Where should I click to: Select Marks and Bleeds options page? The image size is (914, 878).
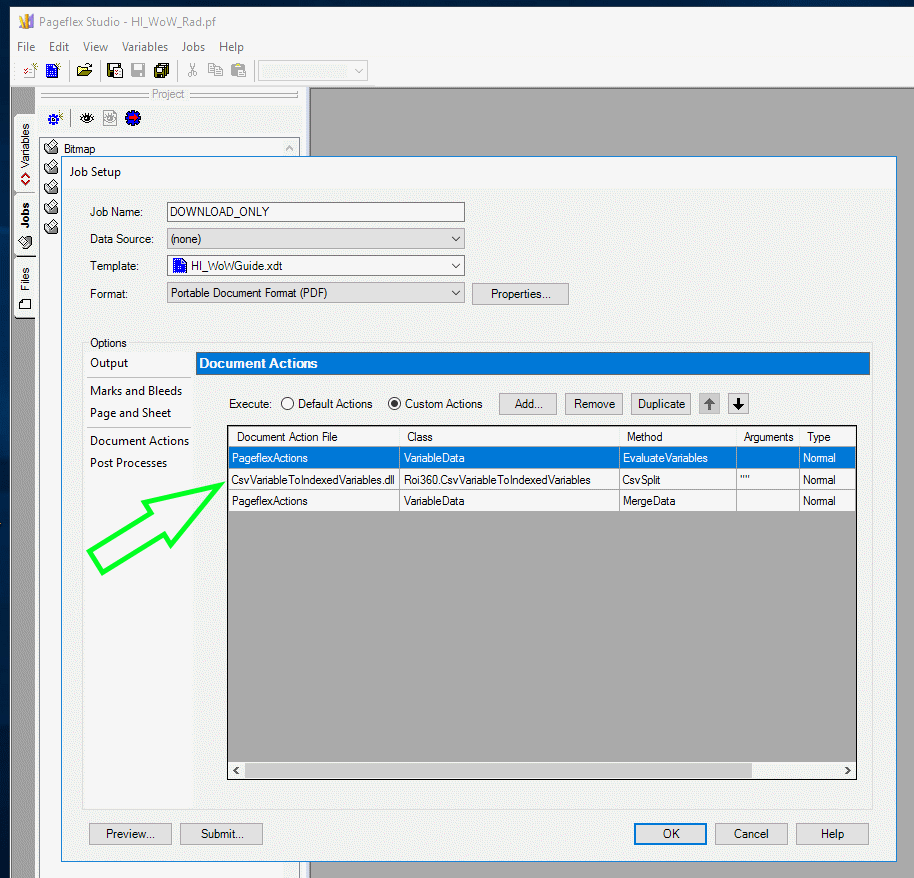[136, 391]
